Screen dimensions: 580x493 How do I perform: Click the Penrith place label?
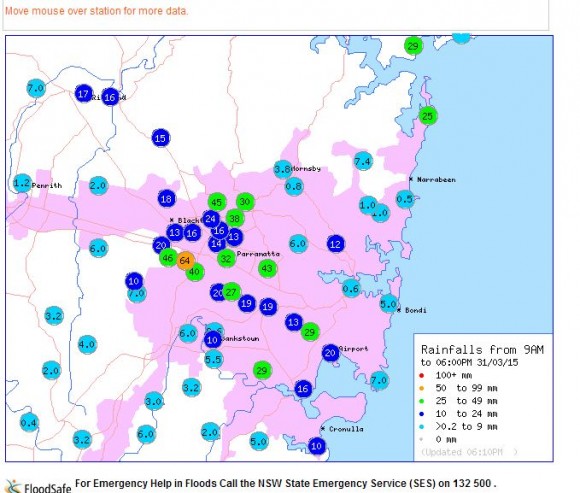coord(47,185)
